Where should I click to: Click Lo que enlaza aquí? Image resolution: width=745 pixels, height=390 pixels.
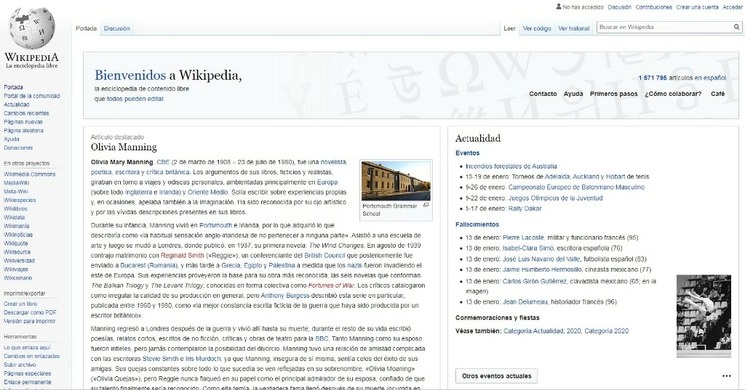27,348
